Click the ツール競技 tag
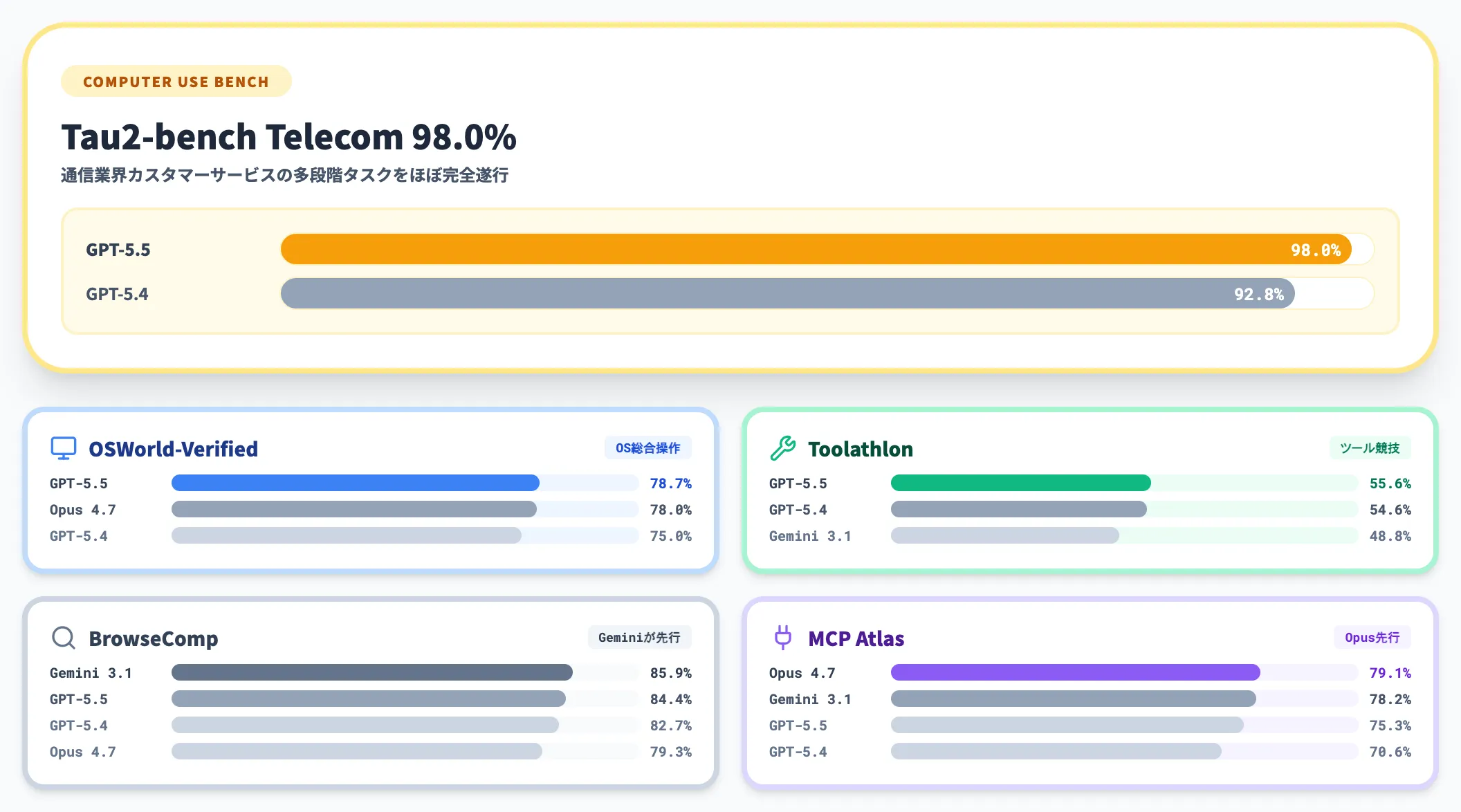The image size is (1461, 812). (1369, 448)
